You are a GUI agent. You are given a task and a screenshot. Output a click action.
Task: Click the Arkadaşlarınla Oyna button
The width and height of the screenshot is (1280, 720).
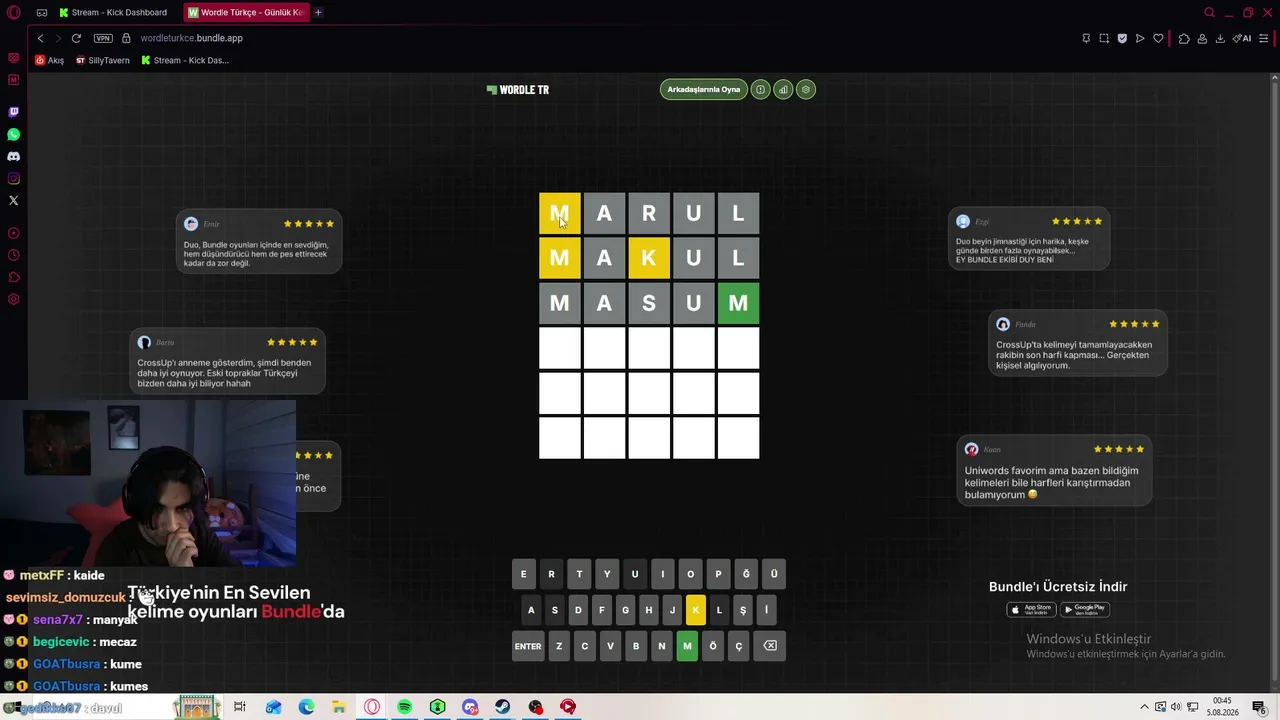click(x=703, y=89)
